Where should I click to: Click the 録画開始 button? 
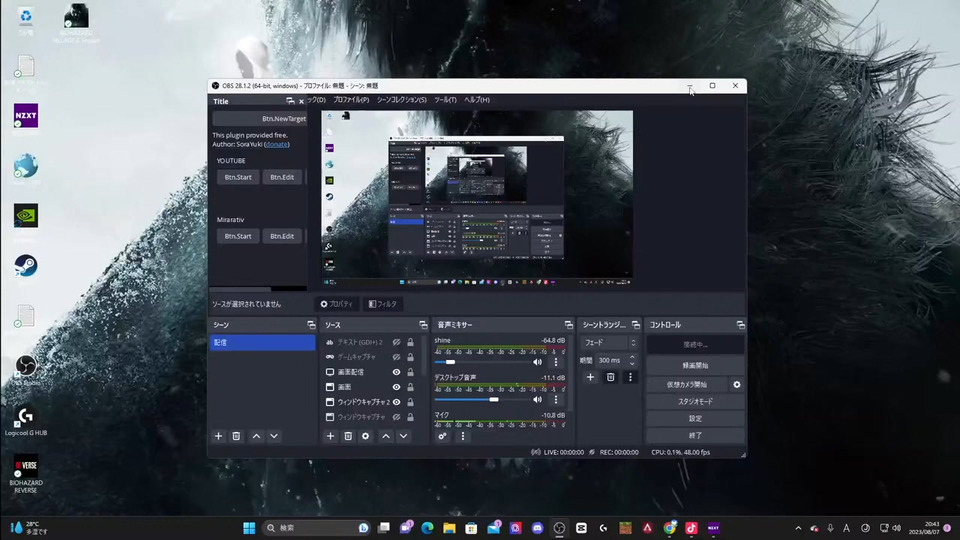click(x=695, y=366)
